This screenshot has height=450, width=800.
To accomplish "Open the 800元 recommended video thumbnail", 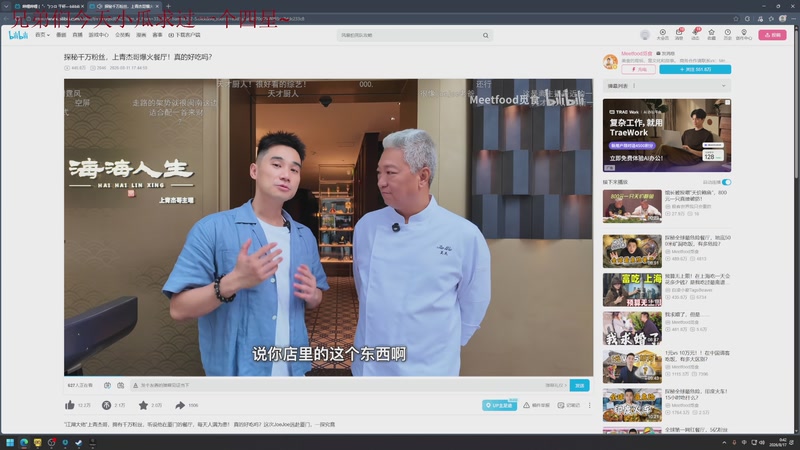I will click(x=632, y=206).
